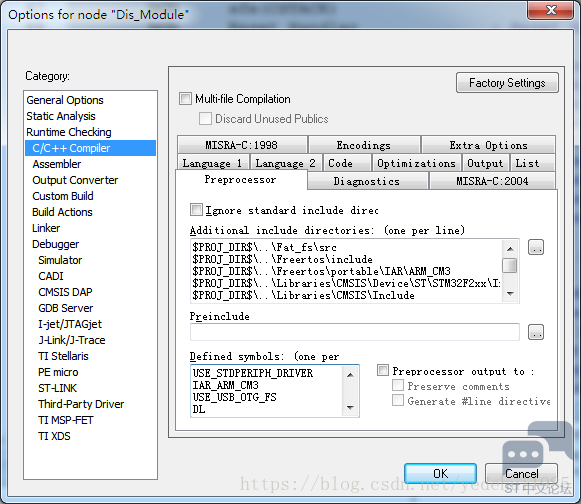Enable Multi-file Compilation checkbox
Screen dimensions: 581x504
[185, 99]
